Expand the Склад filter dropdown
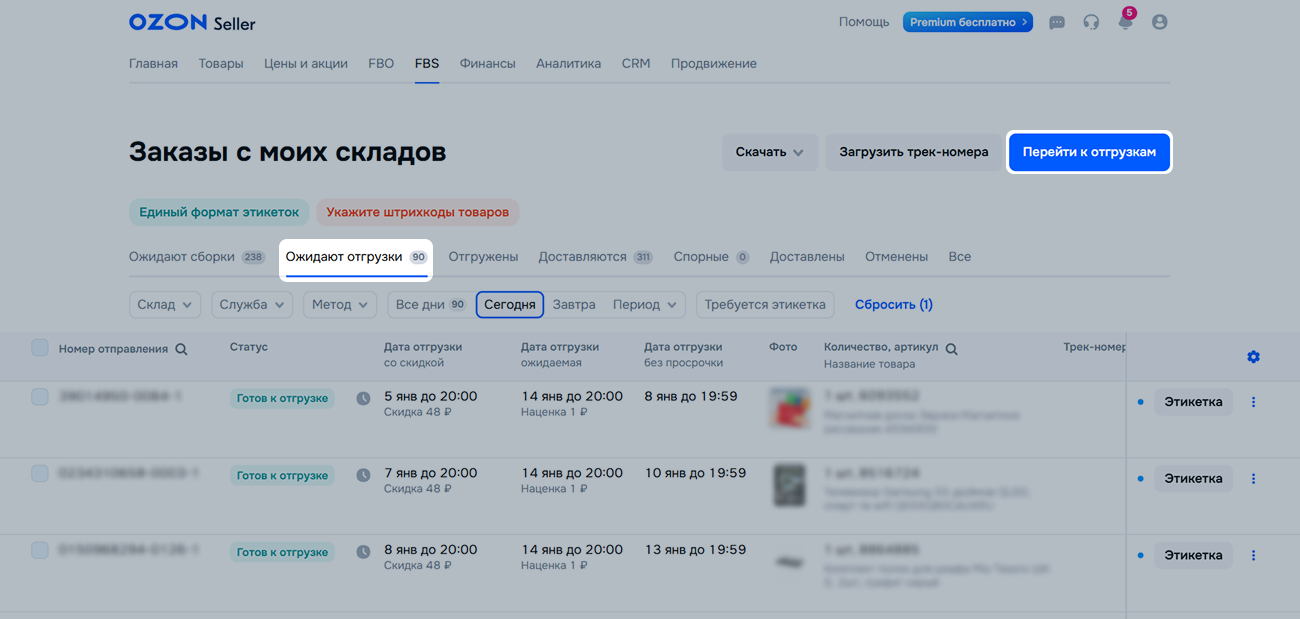1300x619 pixels. pos(165,305)
